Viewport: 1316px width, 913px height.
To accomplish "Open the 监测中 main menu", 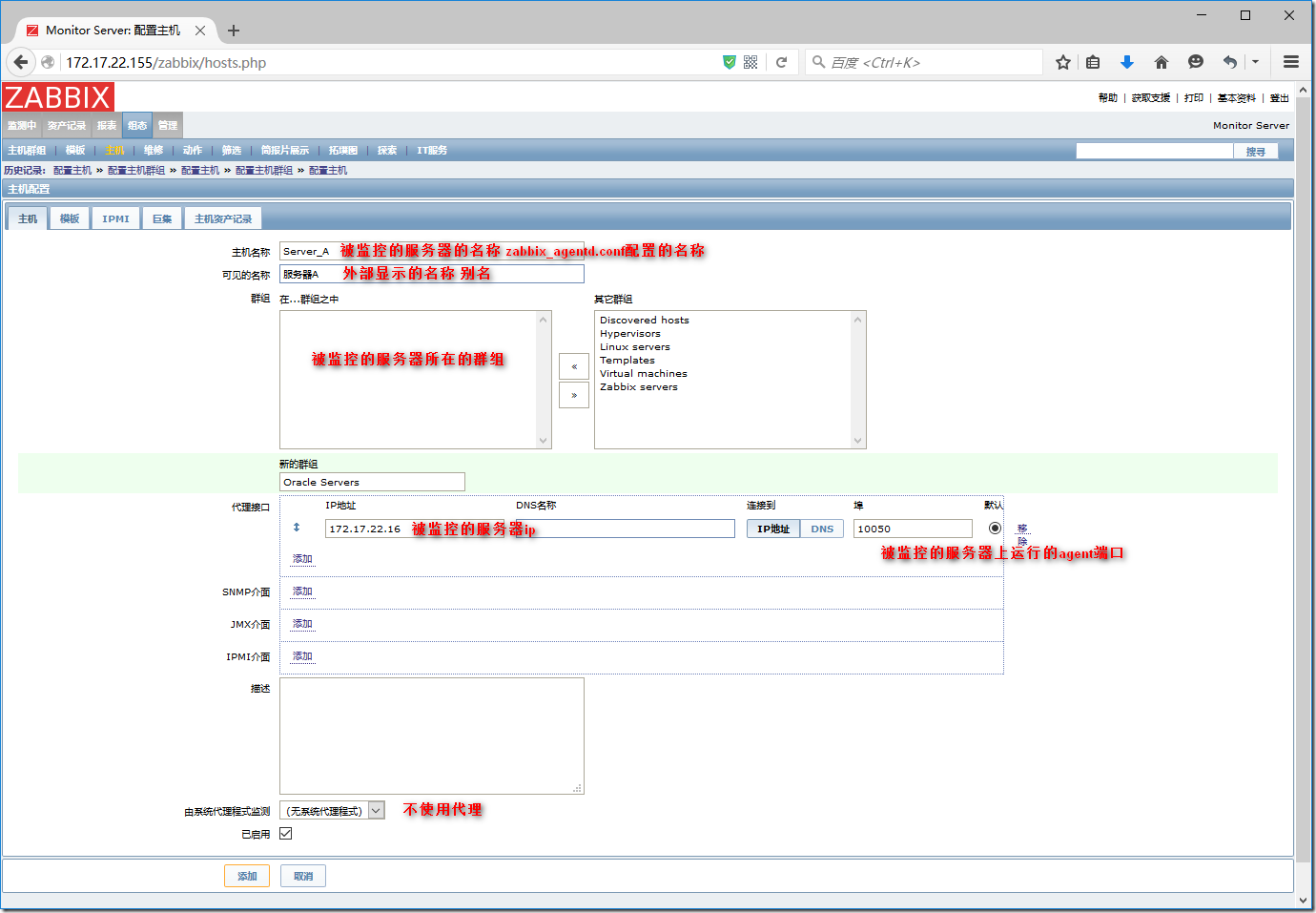I will click(21, 125).
